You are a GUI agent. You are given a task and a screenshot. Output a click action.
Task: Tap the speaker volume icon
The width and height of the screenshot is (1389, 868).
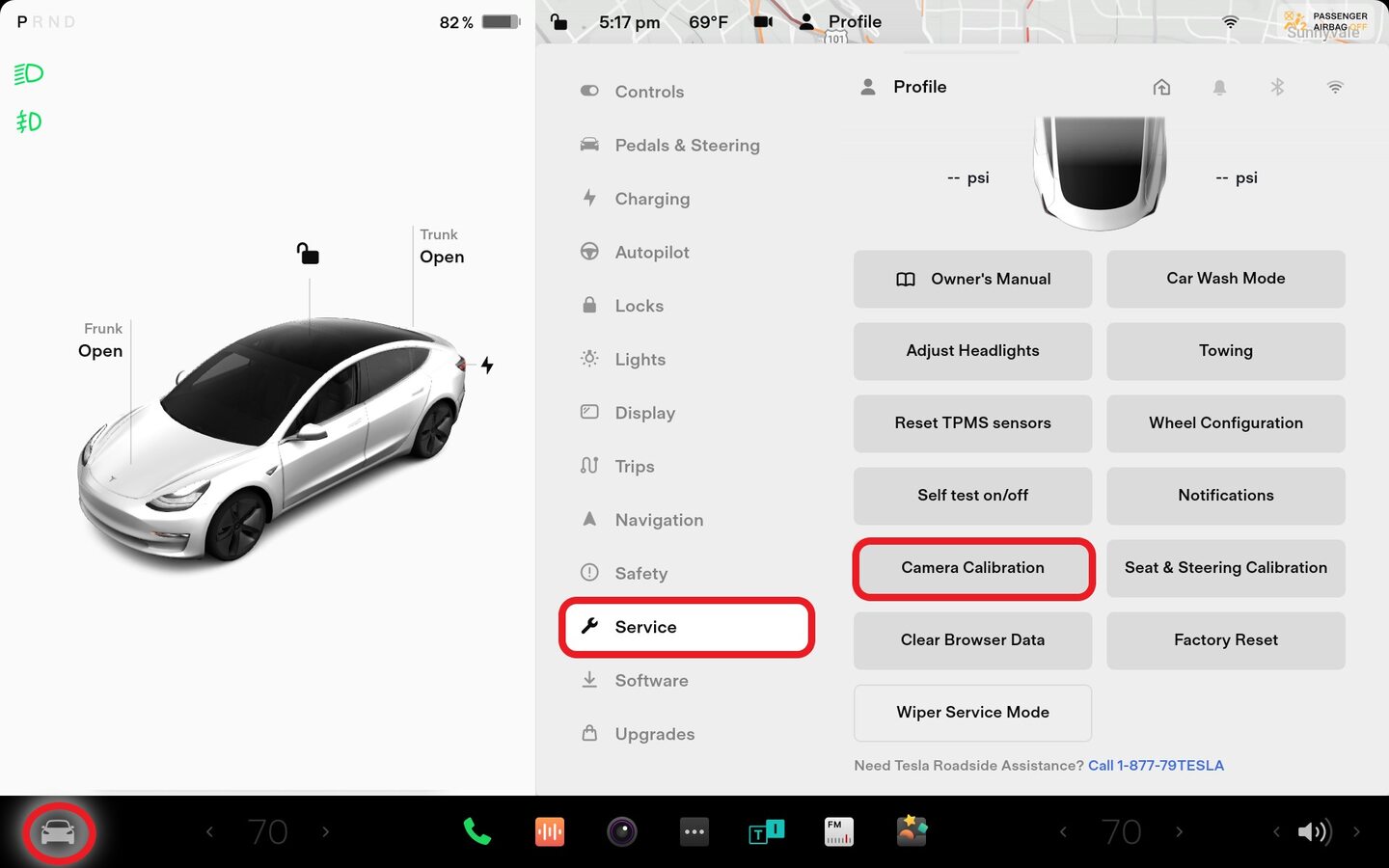[x=1314, y=831]
